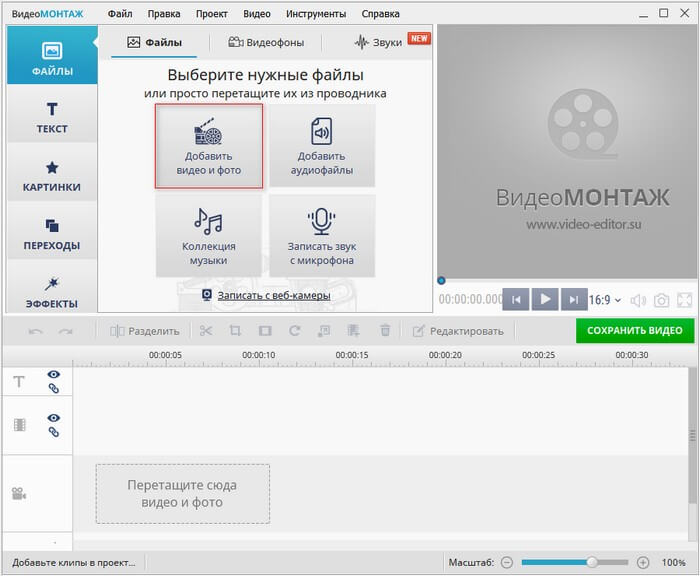Click the zoom out minus button
The height and width of the screenshot is (576, 700).
click(507, 563)
